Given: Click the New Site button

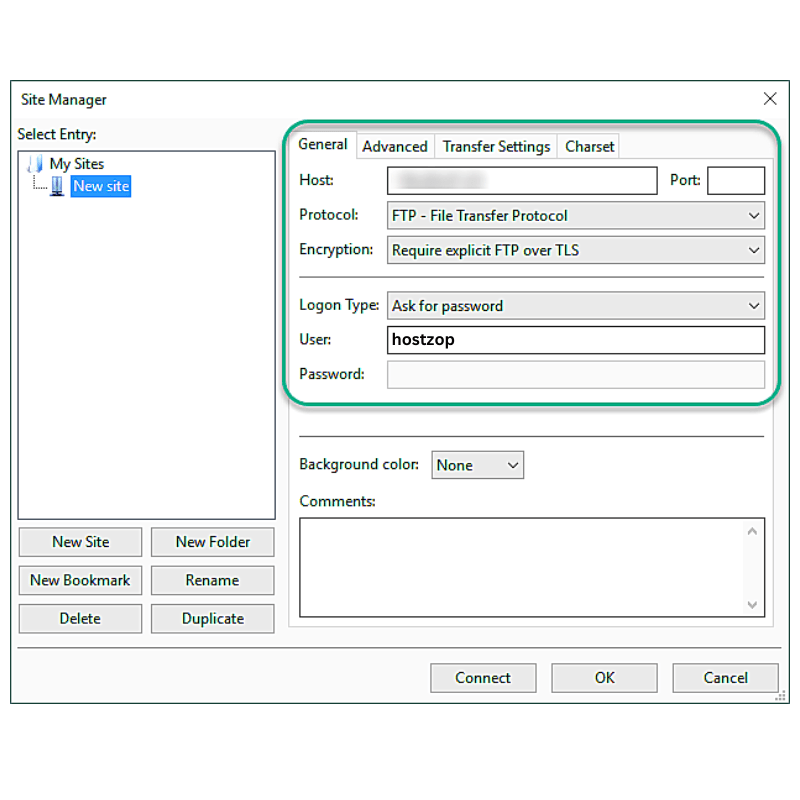Looking at the screenshot, I should (80, 541).
